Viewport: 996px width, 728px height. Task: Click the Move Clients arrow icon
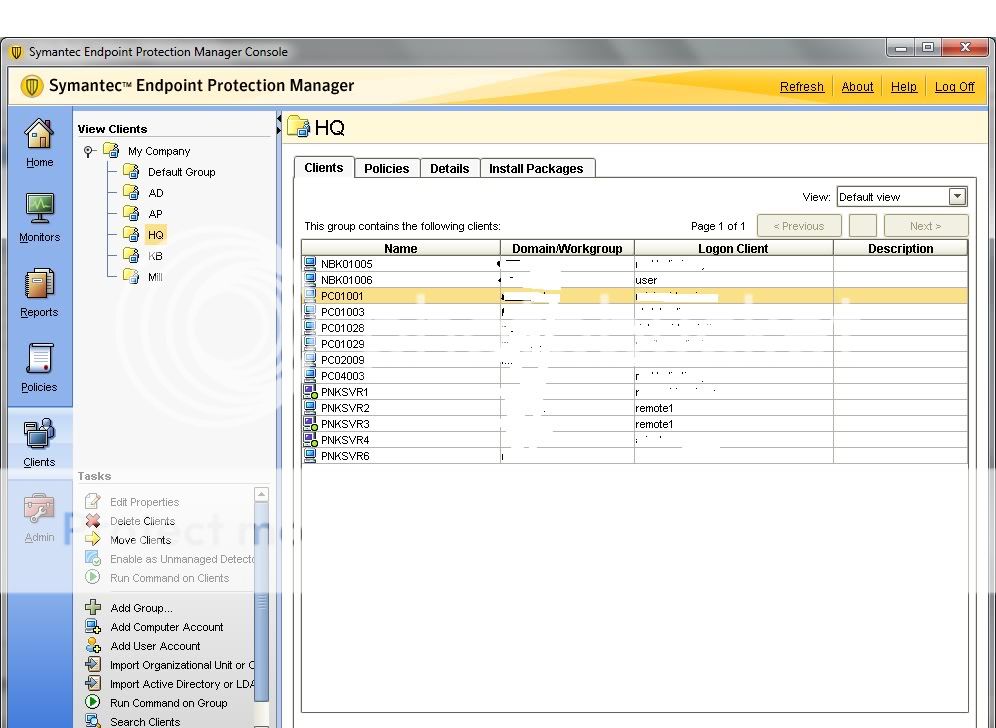click(93, 539)
